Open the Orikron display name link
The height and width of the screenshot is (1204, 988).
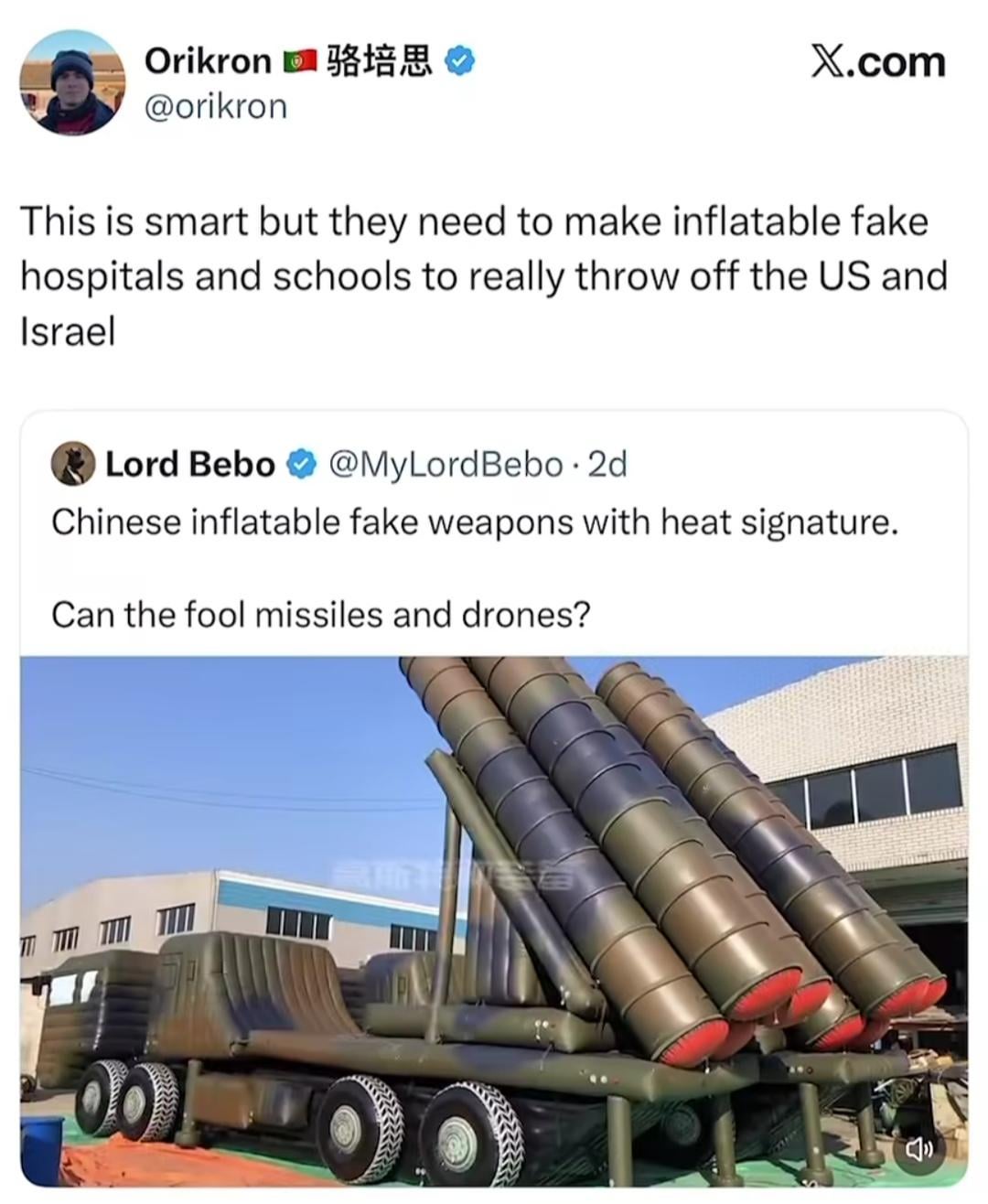point(208,61)
